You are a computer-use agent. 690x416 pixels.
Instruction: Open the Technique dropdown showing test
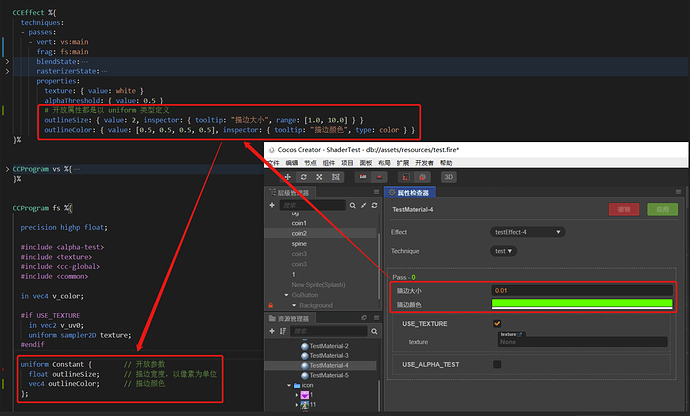[503, 251]
